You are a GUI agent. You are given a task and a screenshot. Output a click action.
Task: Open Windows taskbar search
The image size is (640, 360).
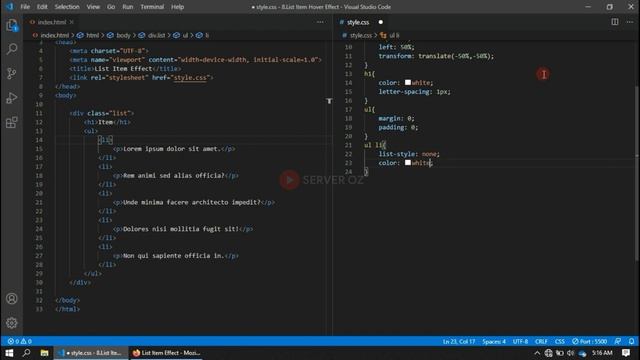[27, 353]
